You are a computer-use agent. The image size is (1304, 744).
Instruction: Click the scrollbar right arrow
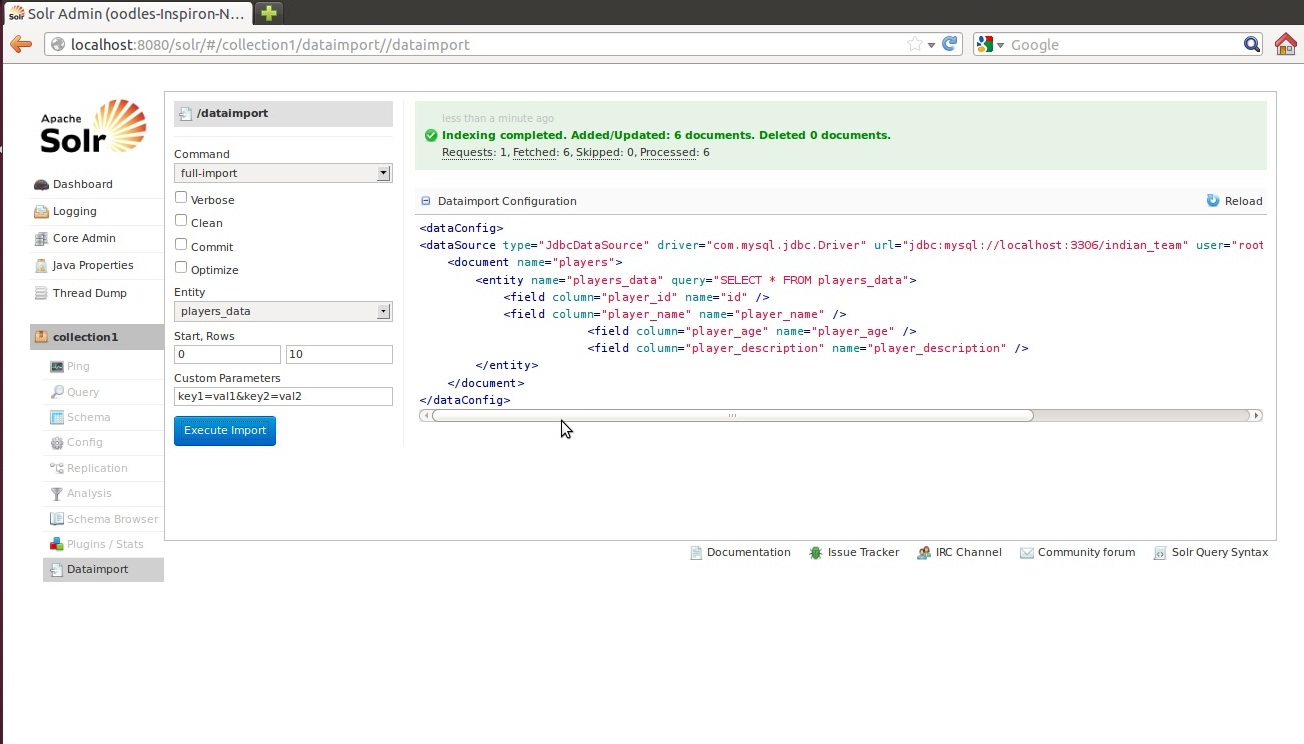1257,416
